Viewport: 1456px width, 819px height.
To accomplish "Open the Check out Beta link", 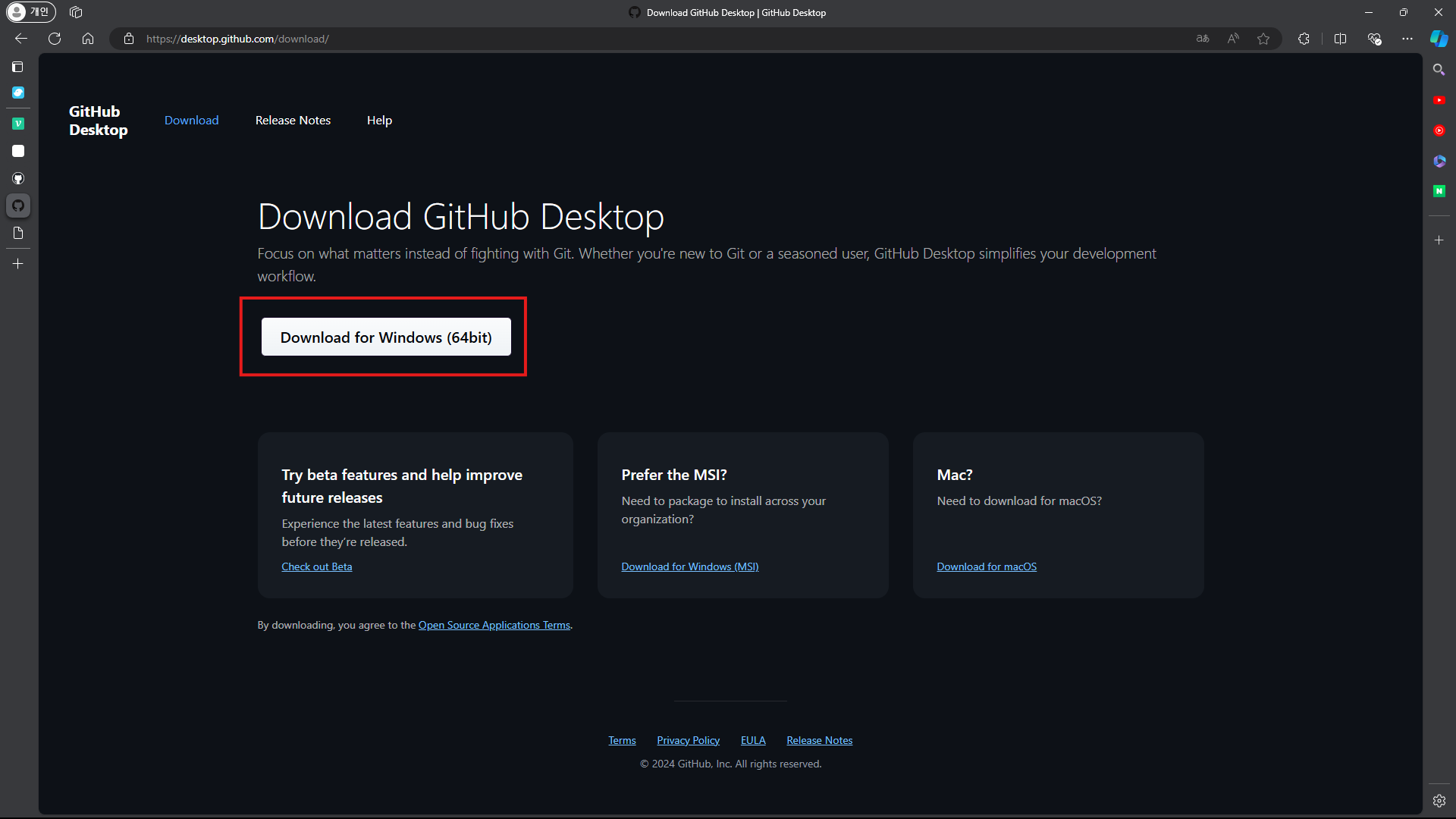I will coord(317,566).
